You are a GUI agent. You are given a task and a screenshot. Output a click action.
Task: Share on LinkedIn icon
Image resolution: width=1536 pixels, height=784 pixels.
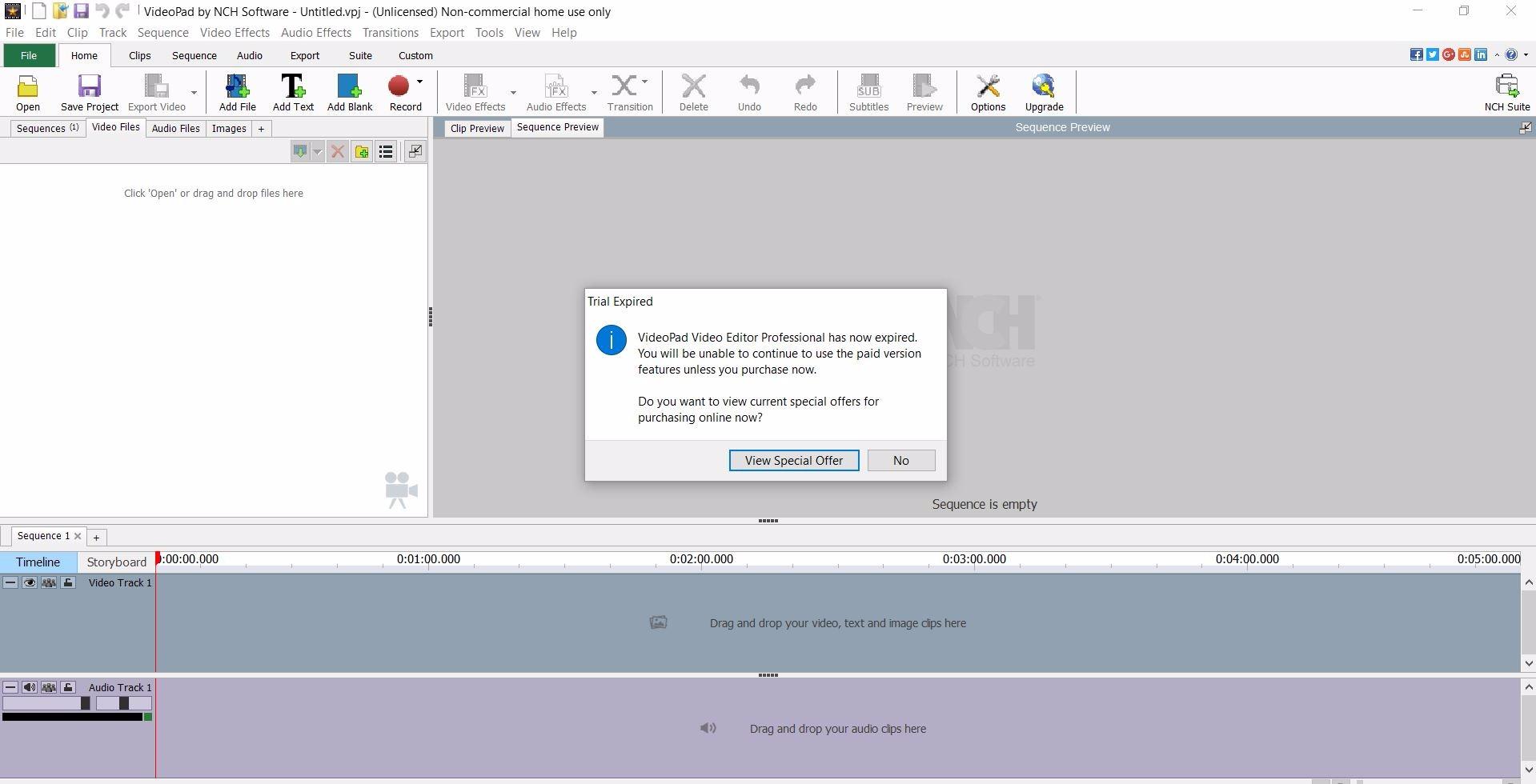(x=1481, y=54)
